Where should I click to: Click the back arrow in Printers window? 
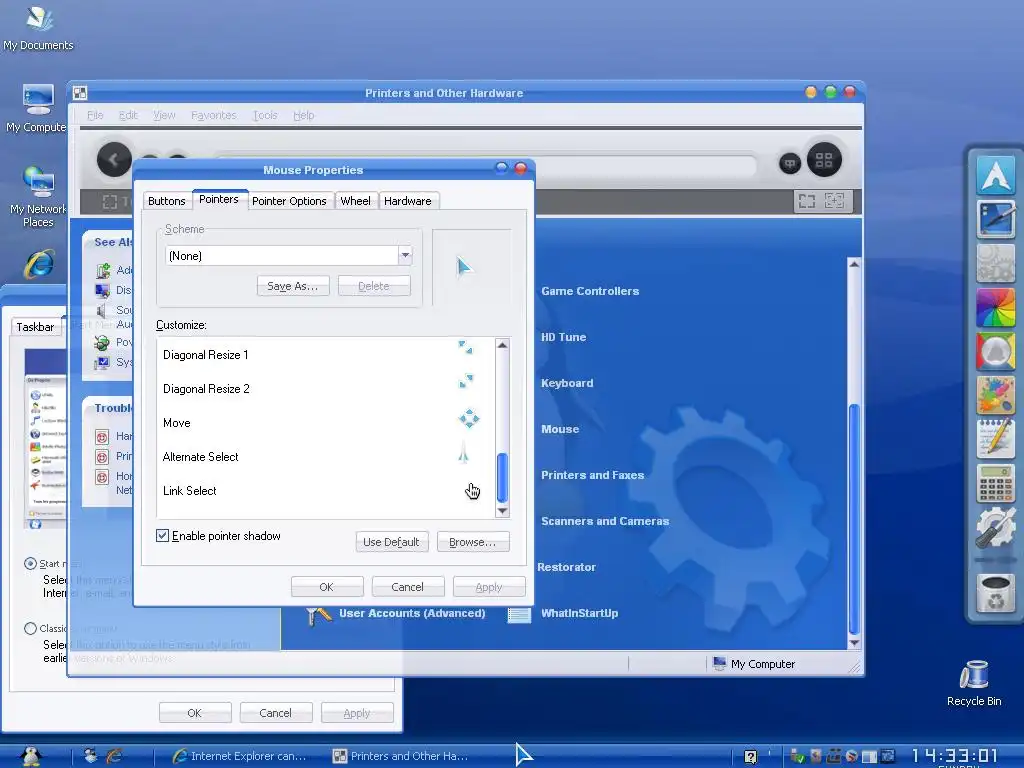[x=114, y=159]
